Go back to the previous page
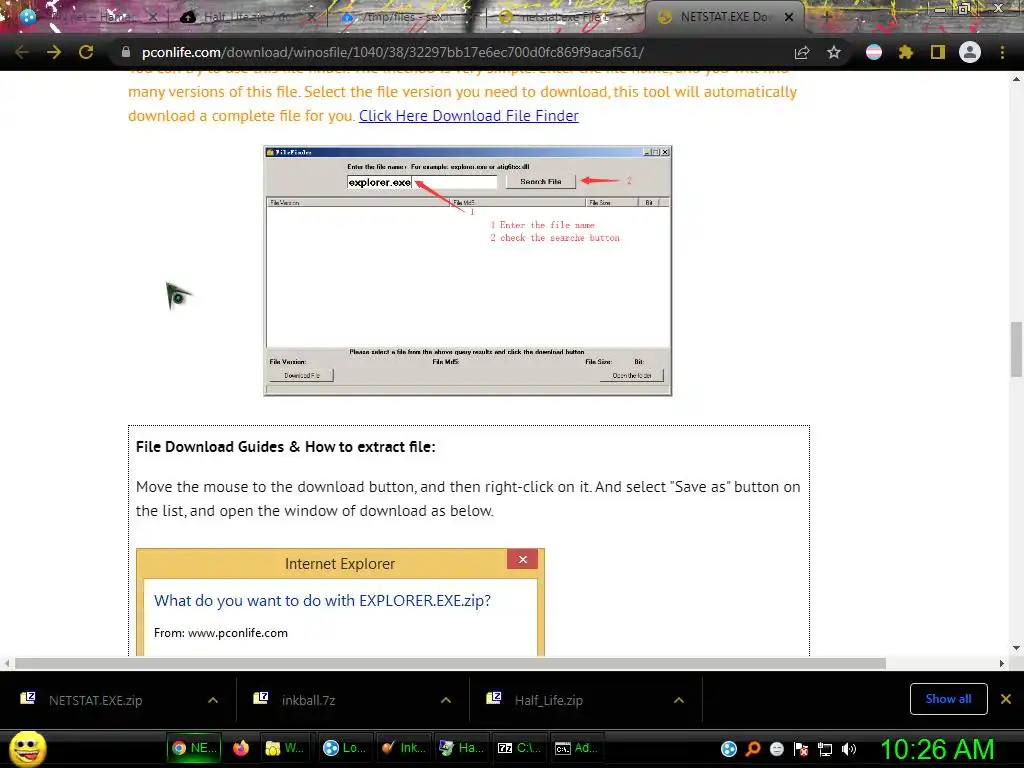 click(x=22, y=52)
